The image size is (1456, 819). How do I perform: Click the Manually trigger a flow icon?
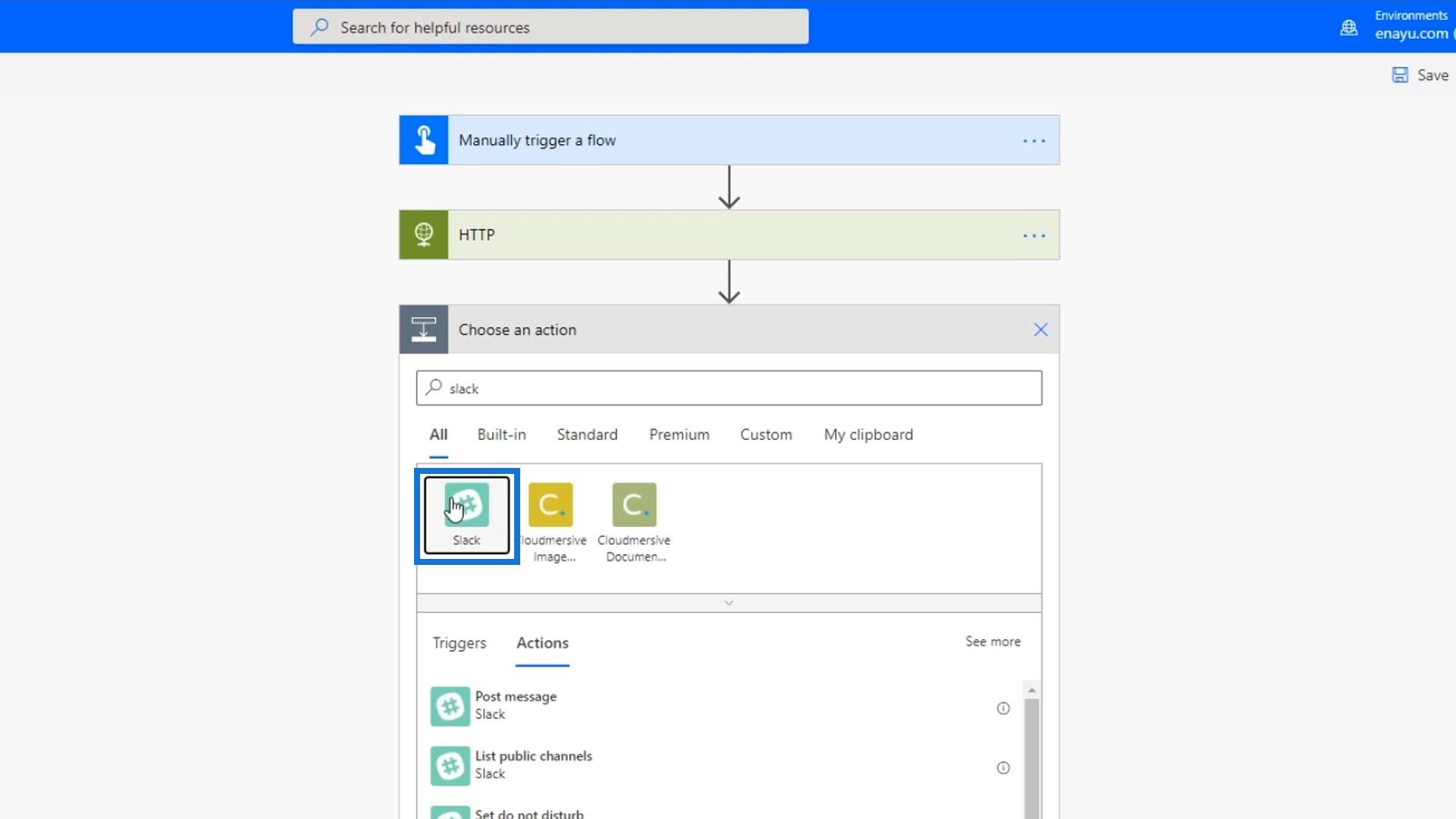tap(424, 140)
